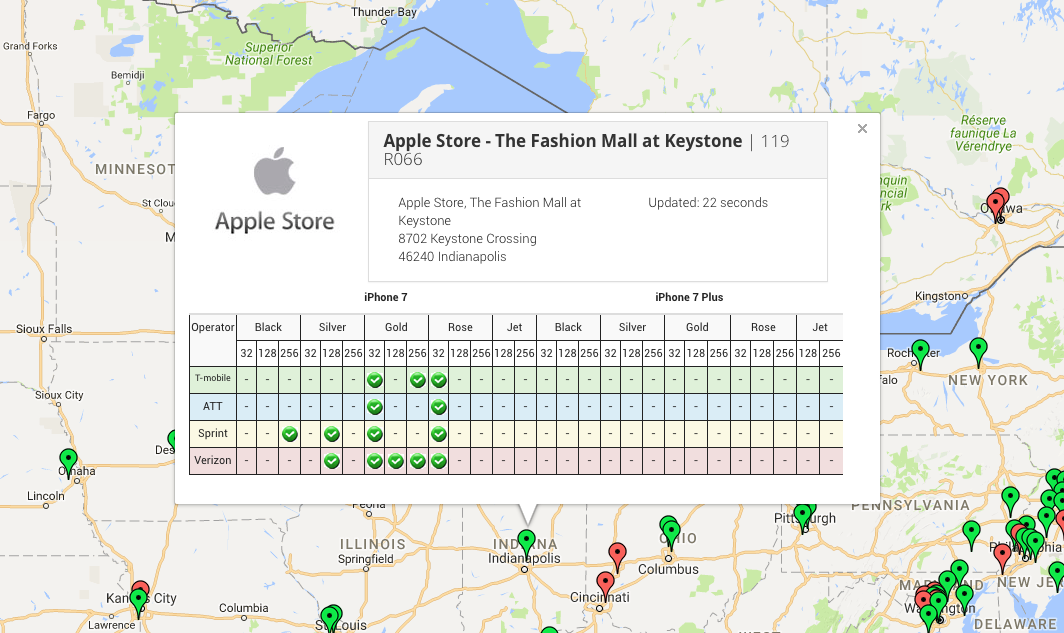Click the 'Superior National Forest' map label
The height and width of the screenshot is (633, 1064).
269,54
